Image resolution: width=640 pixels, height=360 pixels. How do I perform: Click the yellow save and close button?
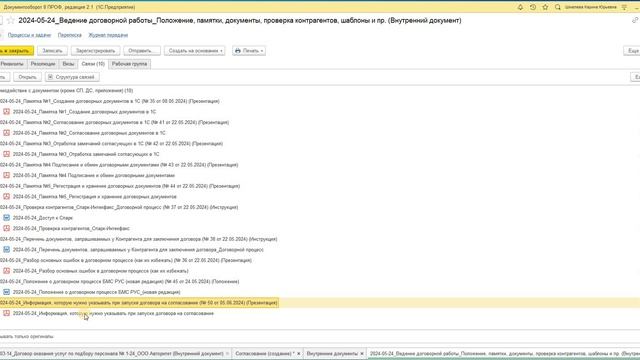16,51
